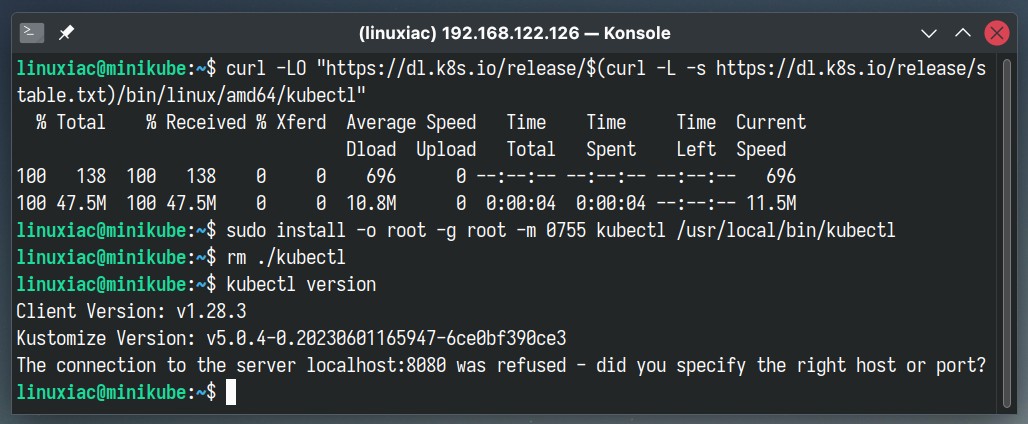This screenshot has height=424, width=1028.
Task: Click the 'kubectl version' command text
Action: (x=301, y=284)
